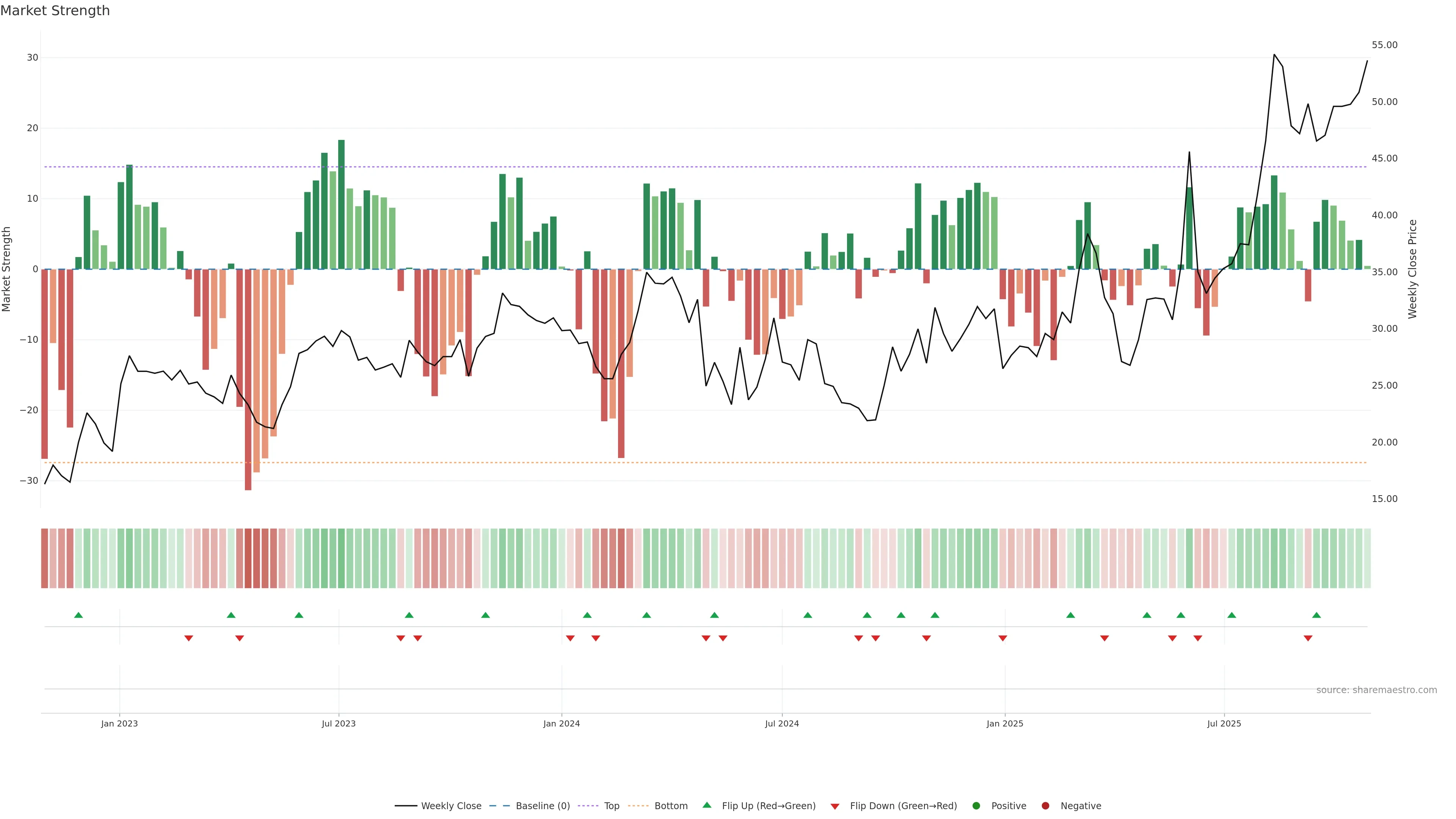Click the last green flip-up marker on right
Screen dimensions: 1456x819
click(x=1316, y=615)
